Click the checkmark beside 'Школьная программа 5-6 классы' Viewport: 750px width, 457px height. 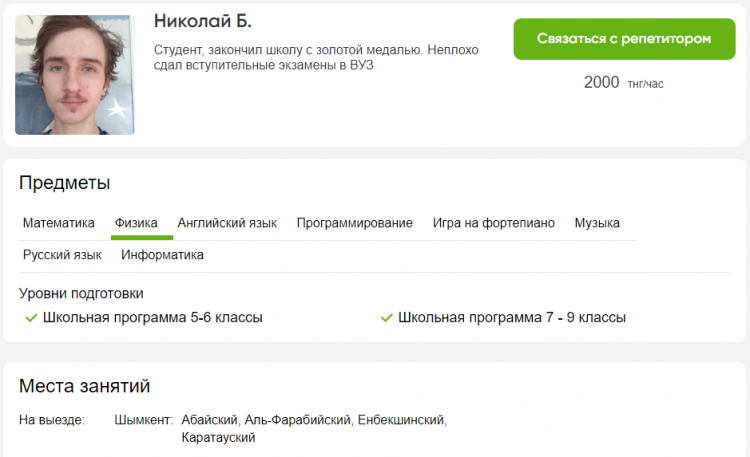[x=30, y=318]
